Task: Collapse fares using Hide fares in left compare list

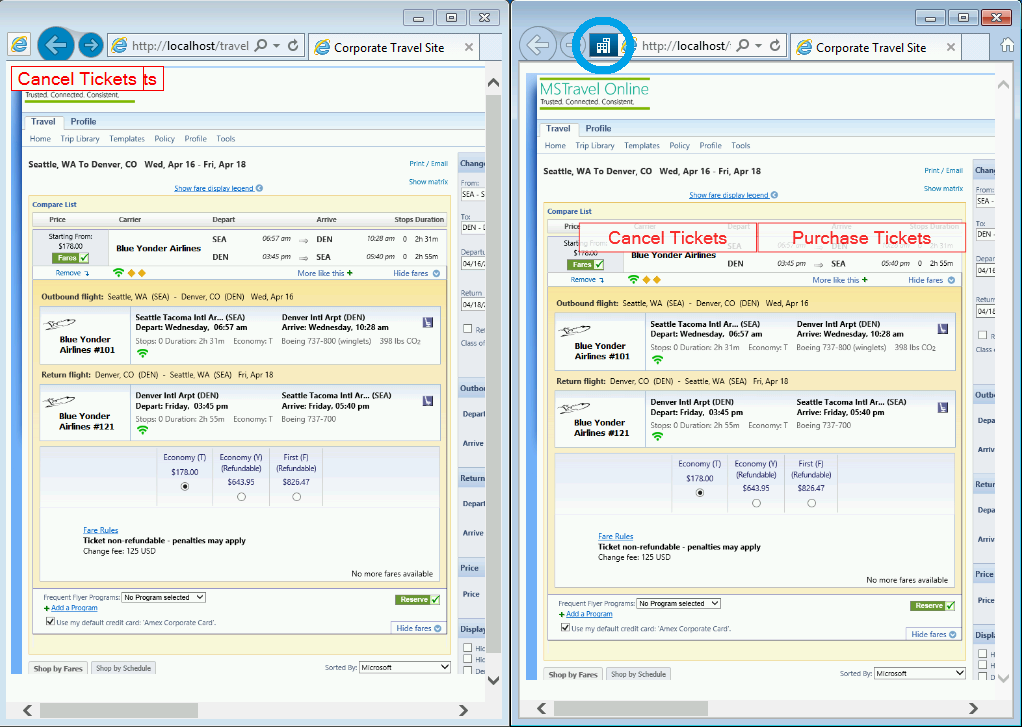Action: [x=416, y=272]
